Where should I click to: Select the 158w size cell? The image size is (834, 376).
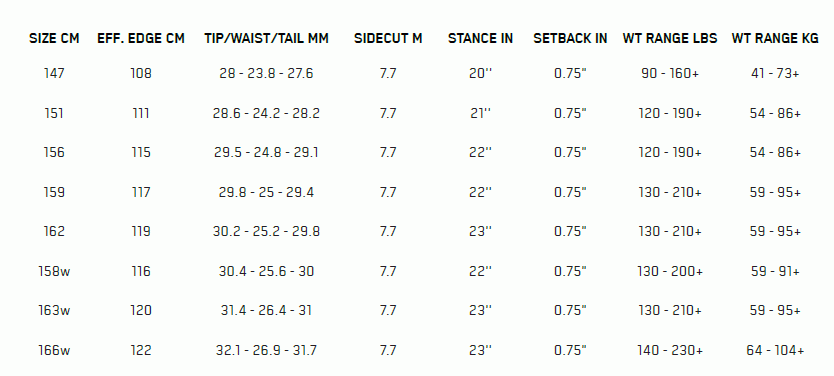54,271
